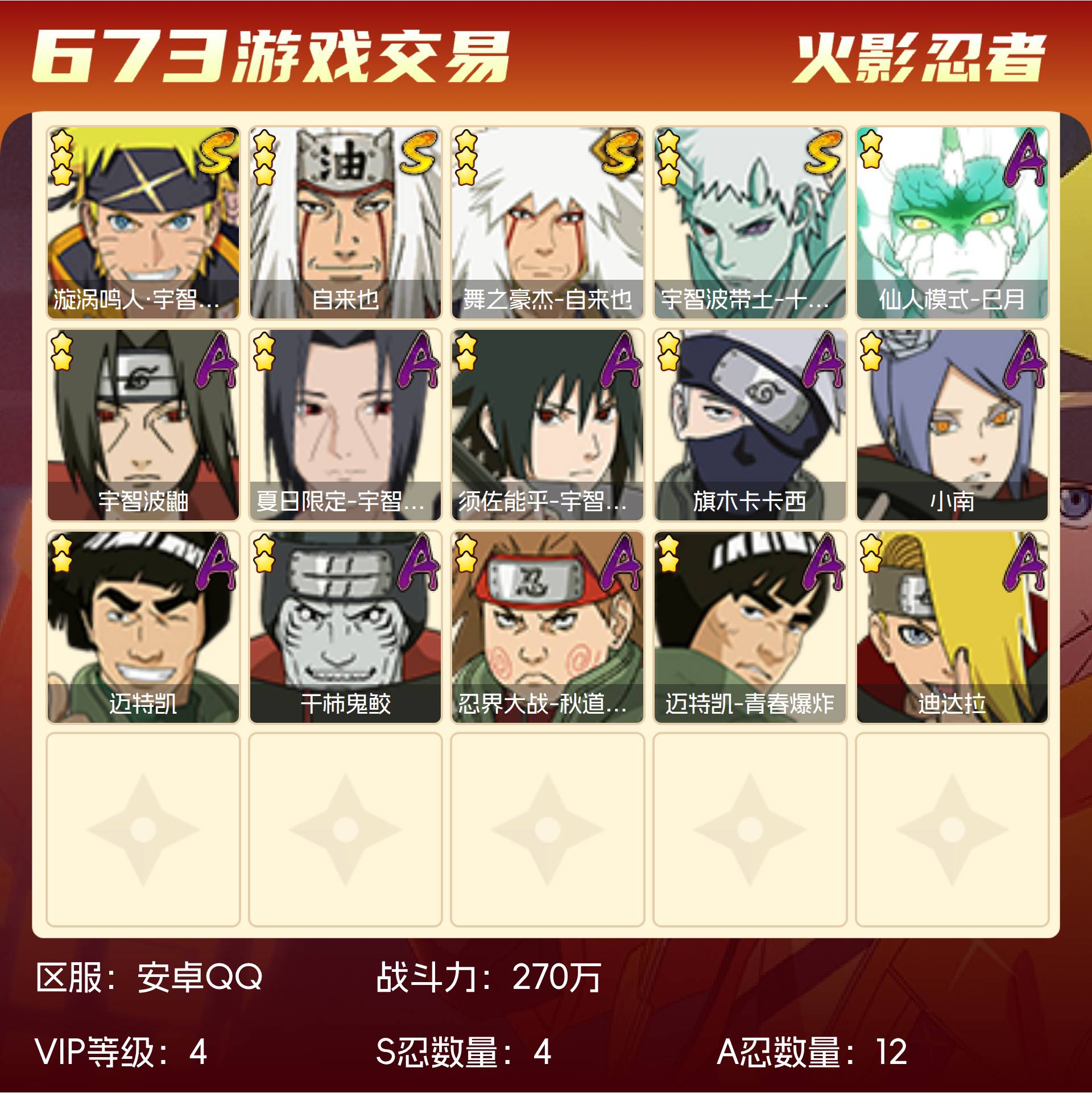The height and width of the screenshot is (1093, 1092).
Task: Open the 小南 character card
Action: point(952,425)
